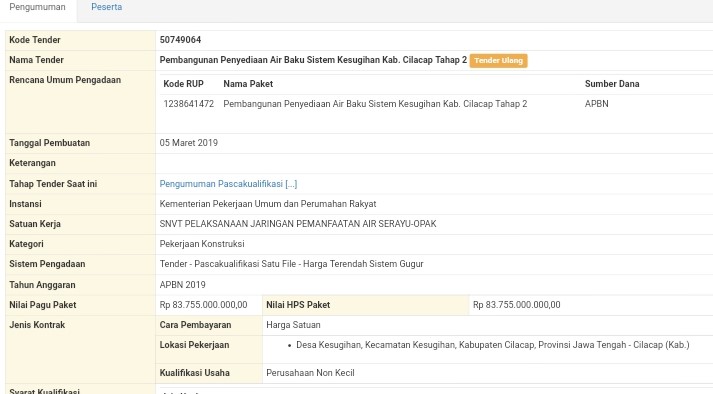Click the Desa Kesugihan work location entry
Screen dimensions: 713x394
[492, 345]
